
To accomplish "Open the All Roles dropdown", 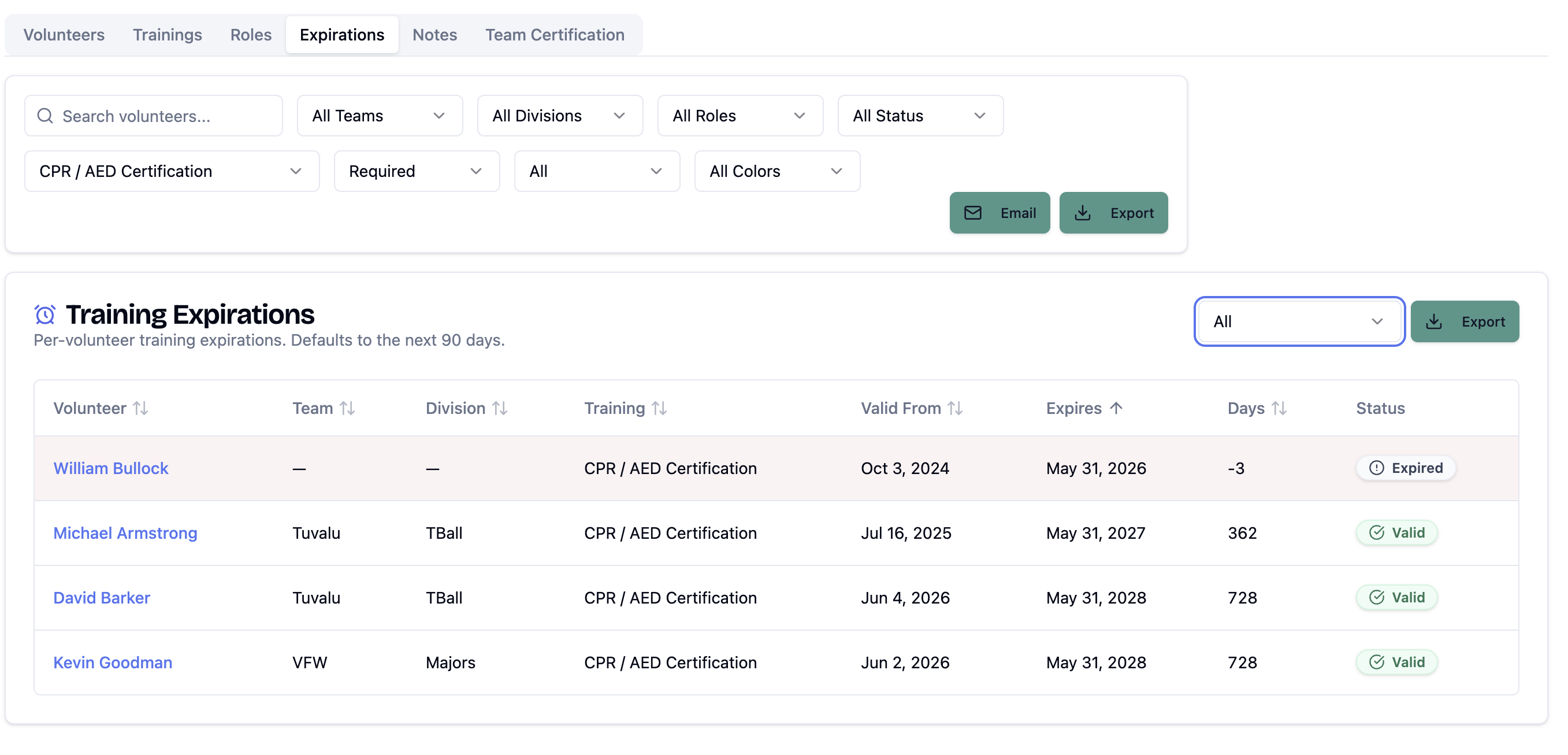I will click(740, 116).
